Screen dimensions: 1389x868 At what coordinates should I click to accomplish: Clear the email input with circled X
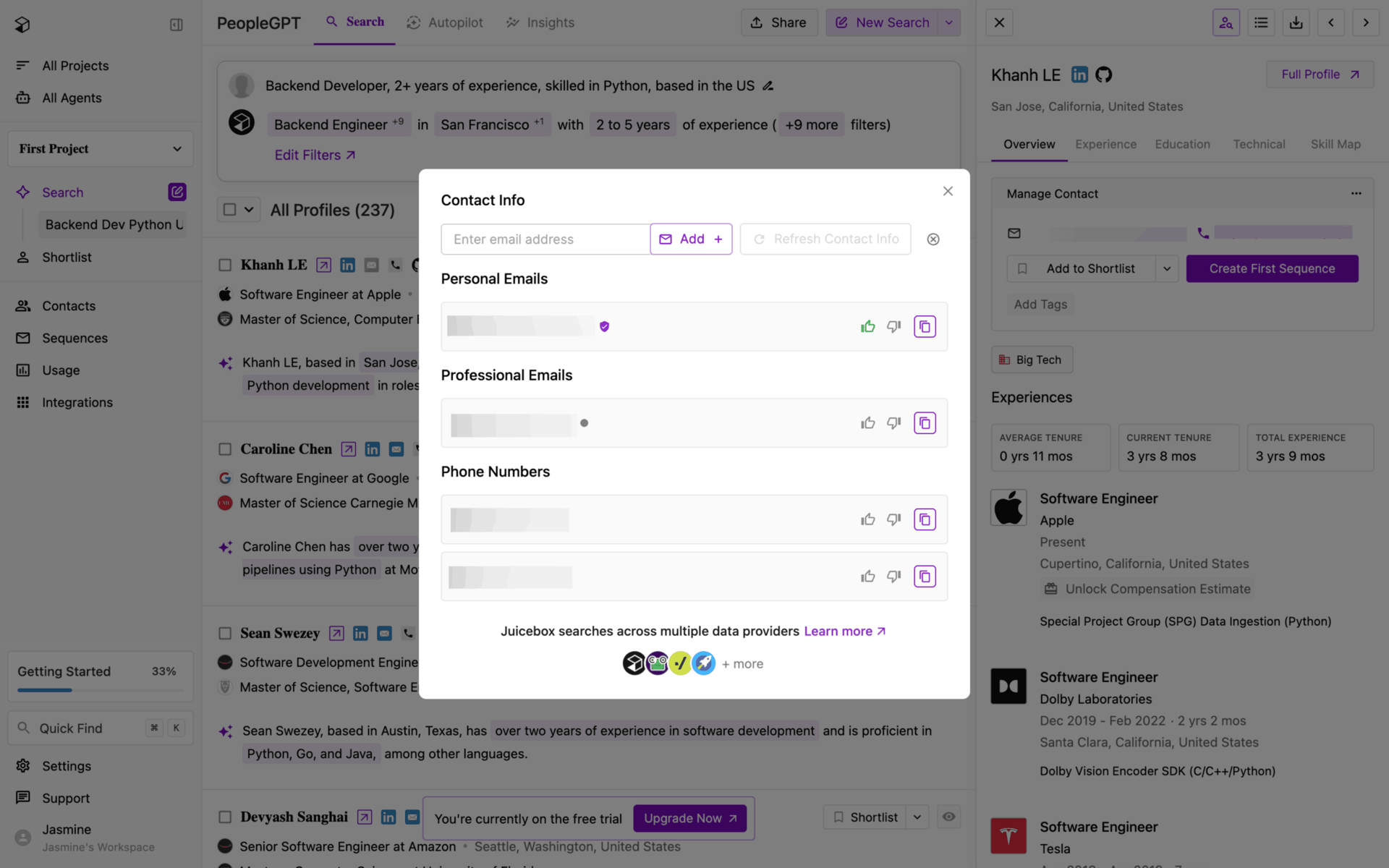coord(933,239)
